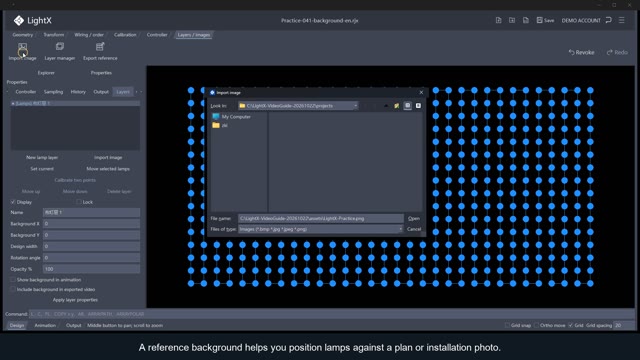640x360 pixels.
Task: Create new folder in Import image dialog
Action: (x=396, y=106)
